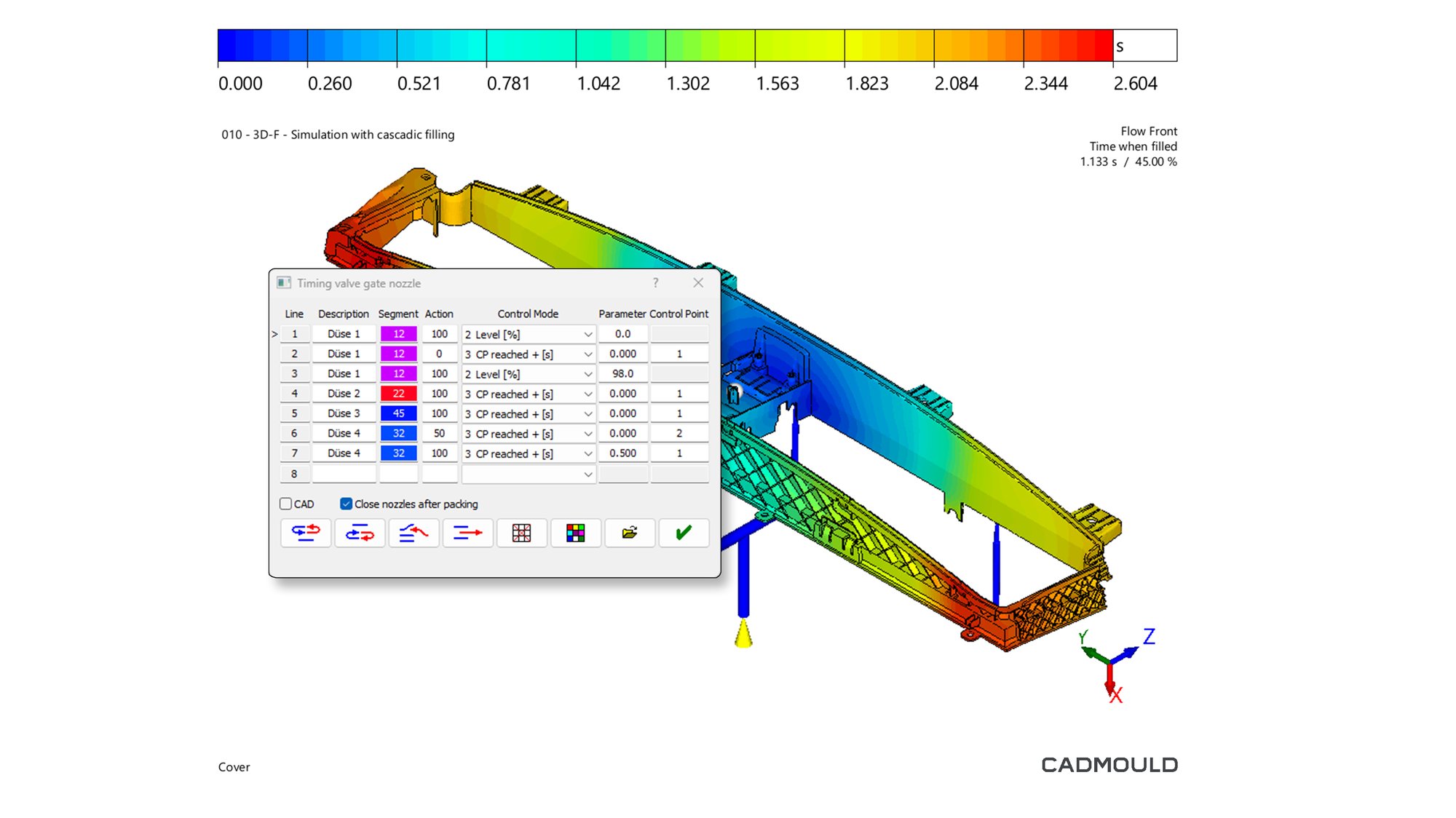Click the insert line curved arrow icon

tap(414, 533)
